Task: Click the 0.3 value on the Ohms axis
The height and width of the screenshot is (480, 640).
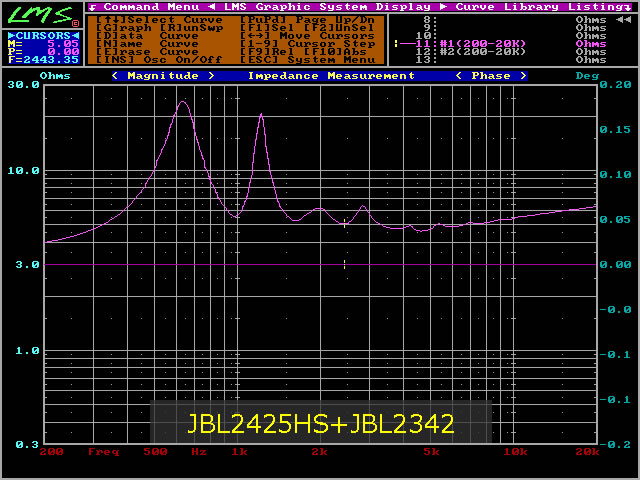Action: pos(28,444)
